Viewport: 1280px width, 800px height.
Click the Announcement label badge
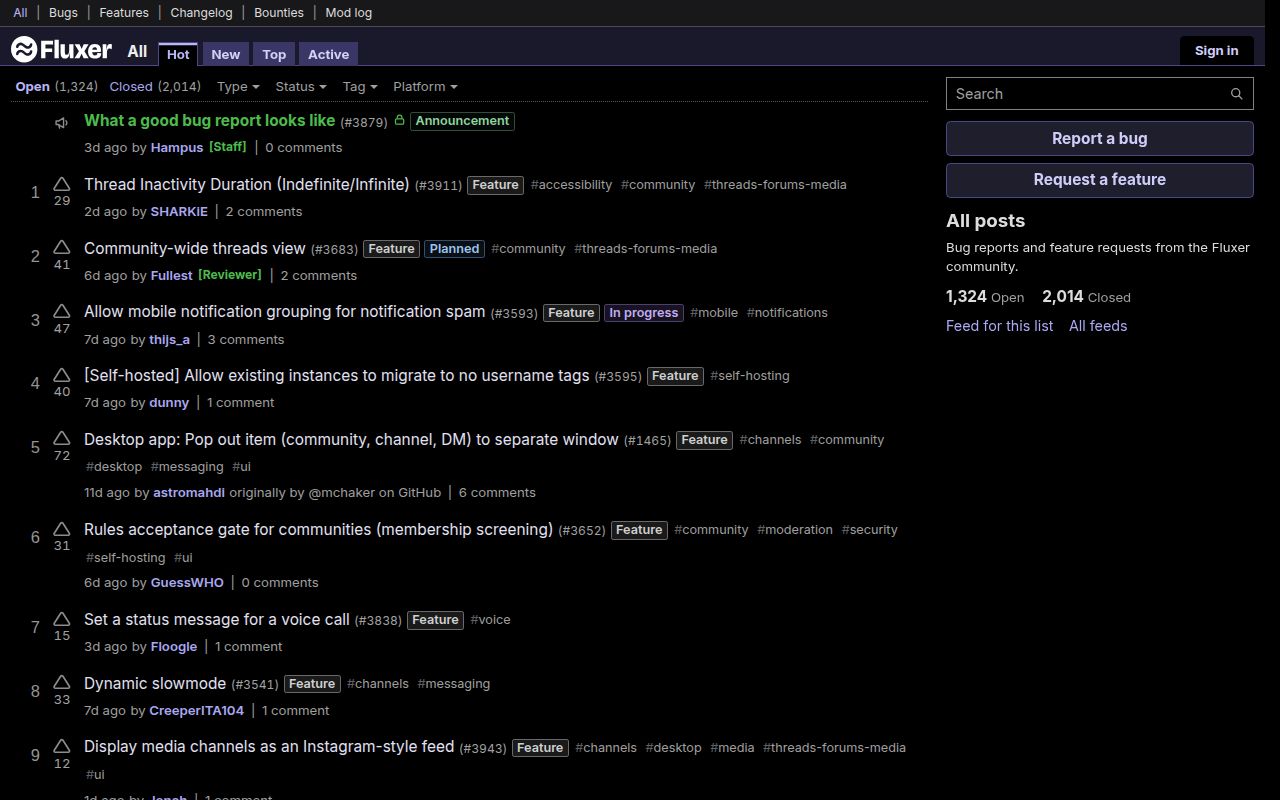462,121
